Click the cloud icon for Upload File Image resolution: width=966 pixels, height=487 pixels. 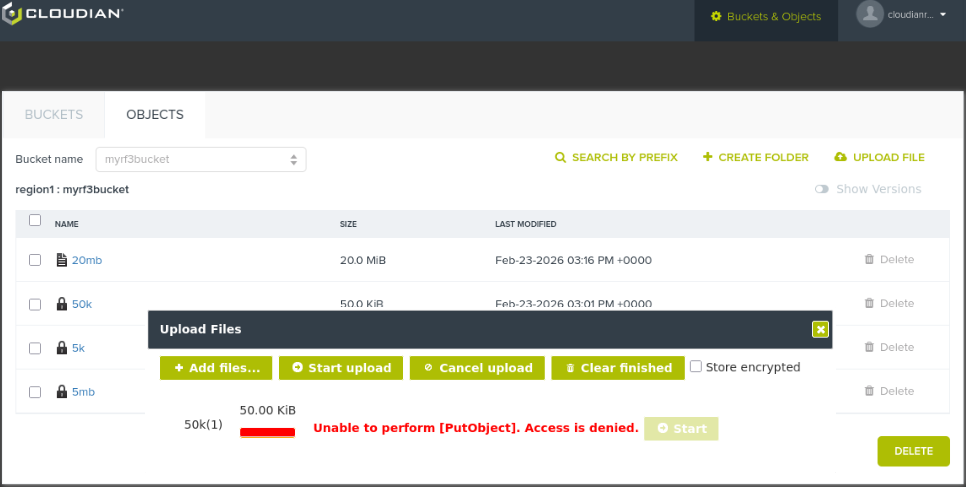tap(840, 158)
